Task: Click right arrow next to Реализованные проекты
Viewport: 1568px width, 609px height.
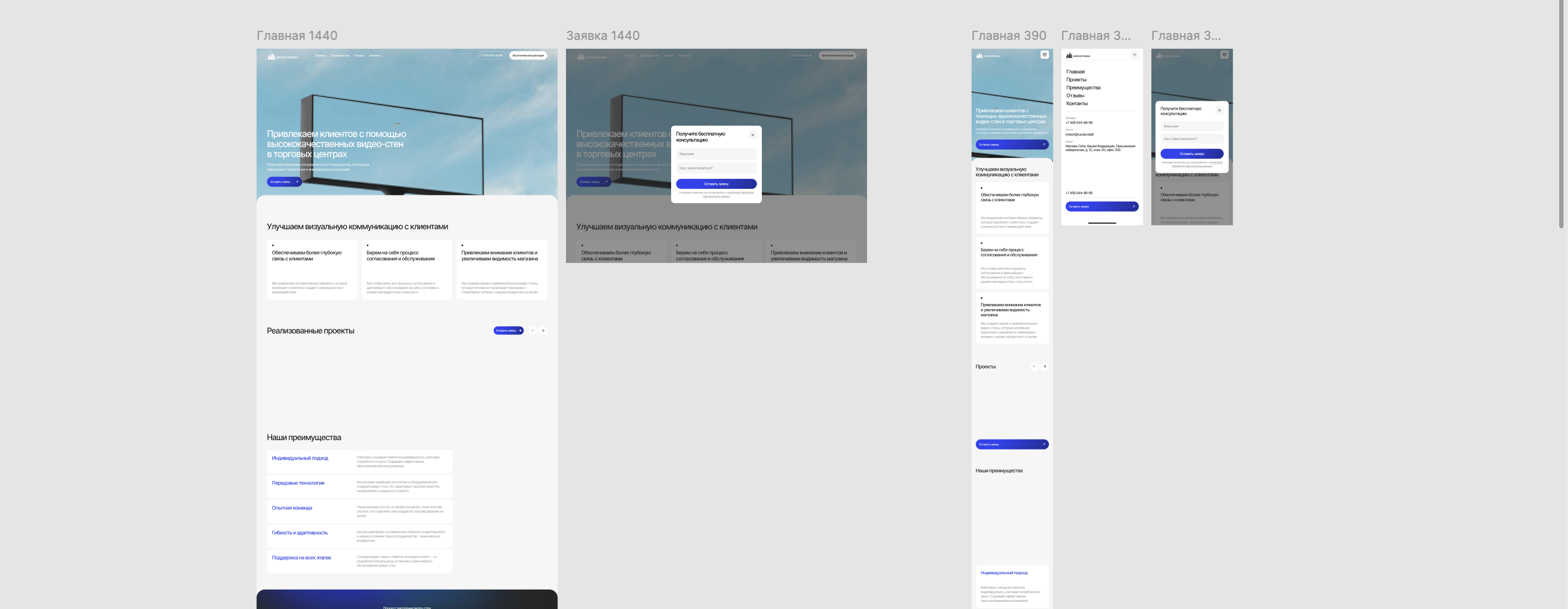Action: click(x=543, y=331)
